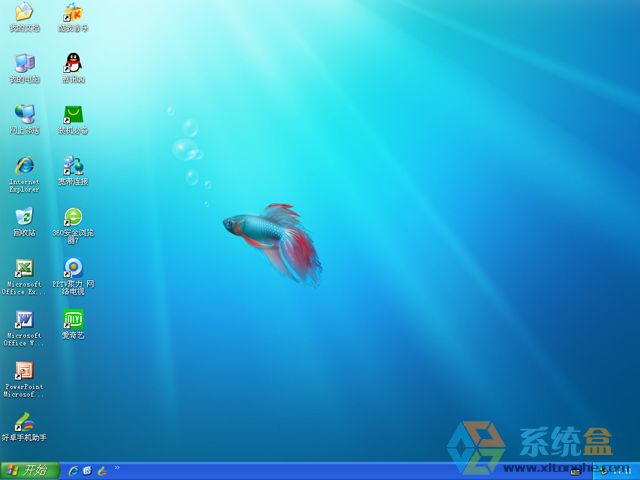Viewport: 640px width, 480px height.
Task: Launch Tencent QQ penguin icon
Action: coord(73,64)
